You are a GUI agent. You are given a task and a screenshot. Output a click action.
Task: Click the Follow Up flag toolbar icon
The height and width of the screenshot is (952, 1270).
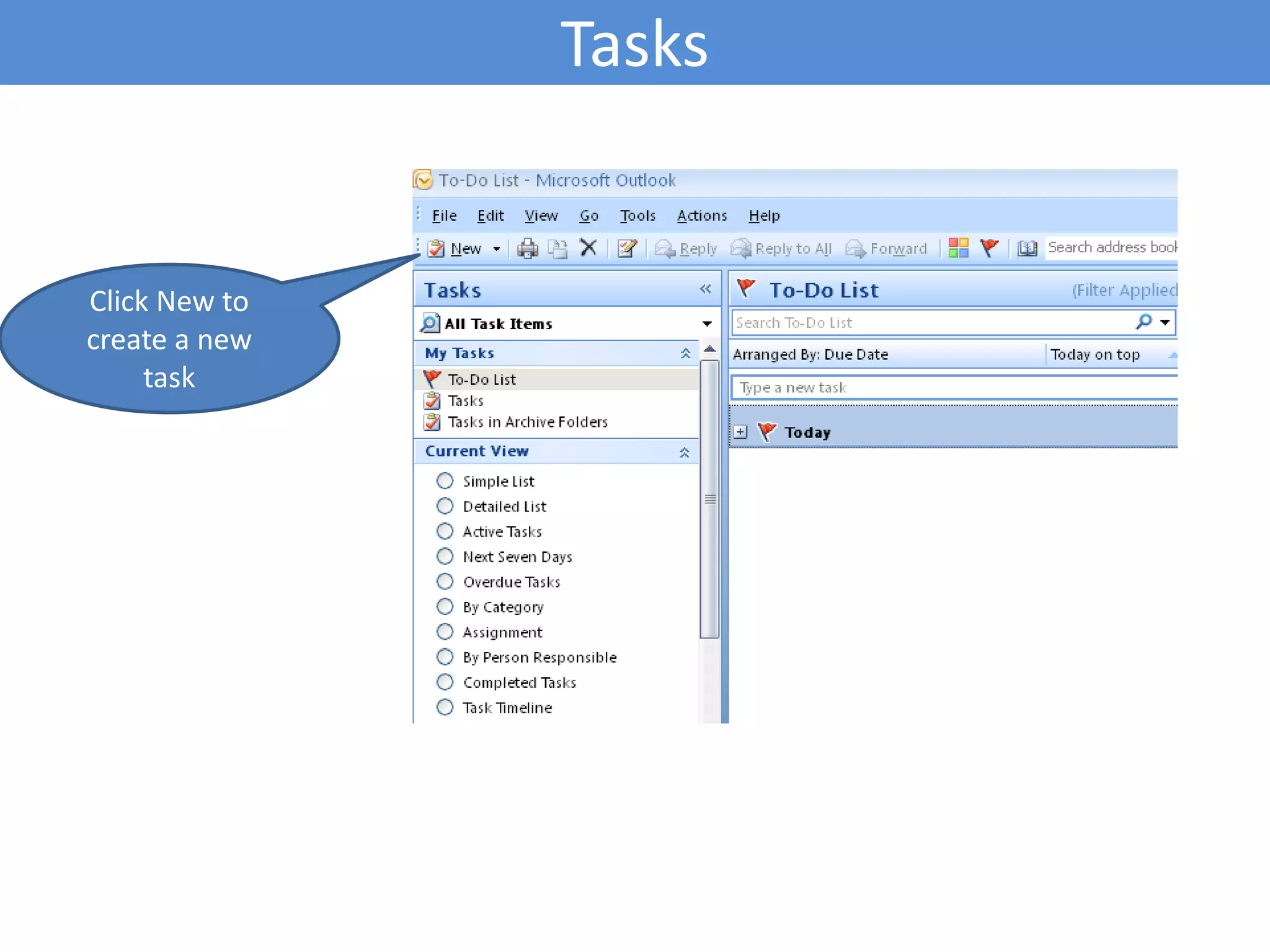click(x=989, y=248)
